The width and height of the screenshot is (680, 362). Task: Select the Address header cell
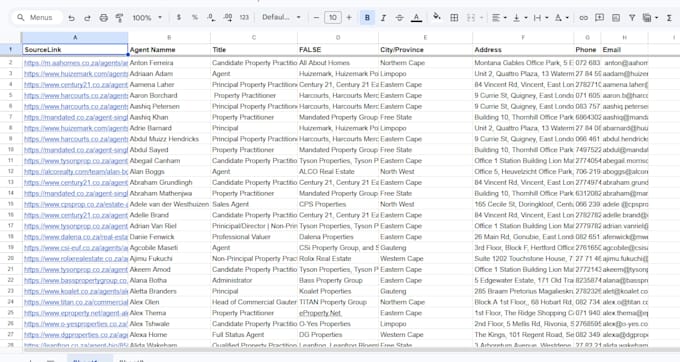(x=523, y=49)
